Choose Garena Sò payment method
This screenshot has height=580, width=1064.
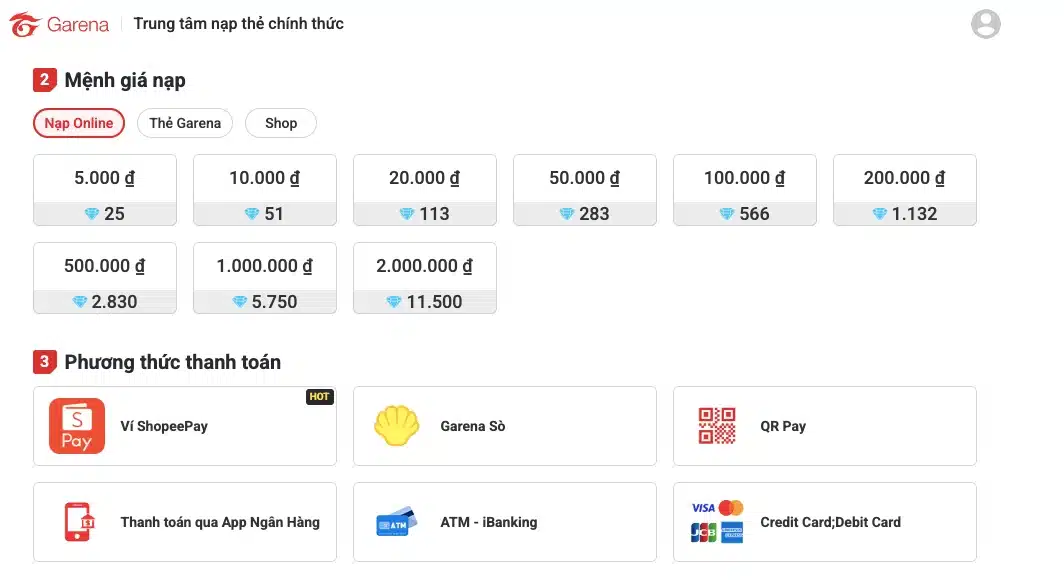click(505, 426)
